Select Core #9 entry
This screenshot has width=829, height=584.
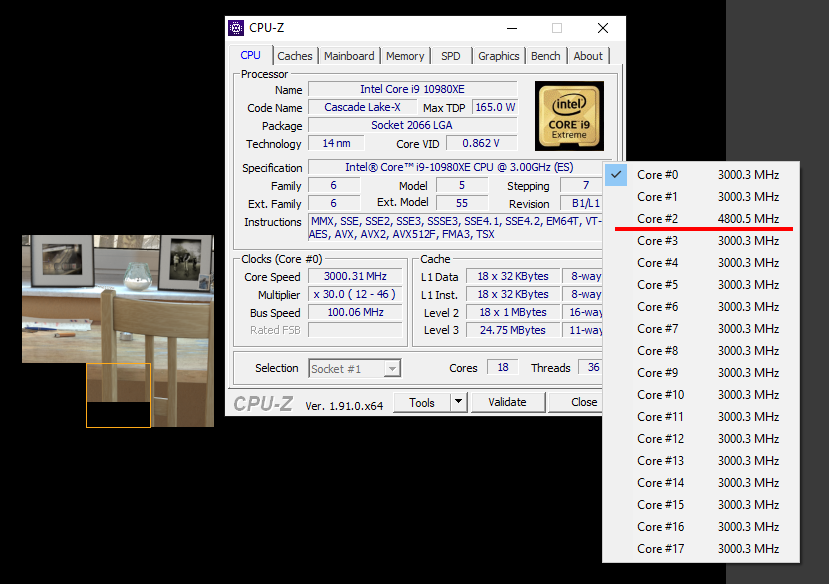[x=701, y=373]
